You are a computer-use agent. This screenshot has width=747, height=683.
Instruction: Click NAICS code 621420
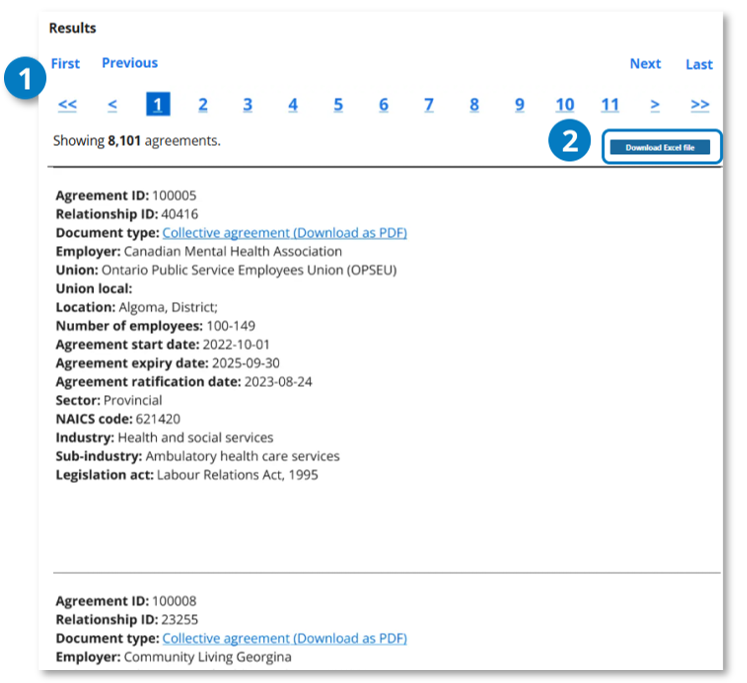pos(158,419)
